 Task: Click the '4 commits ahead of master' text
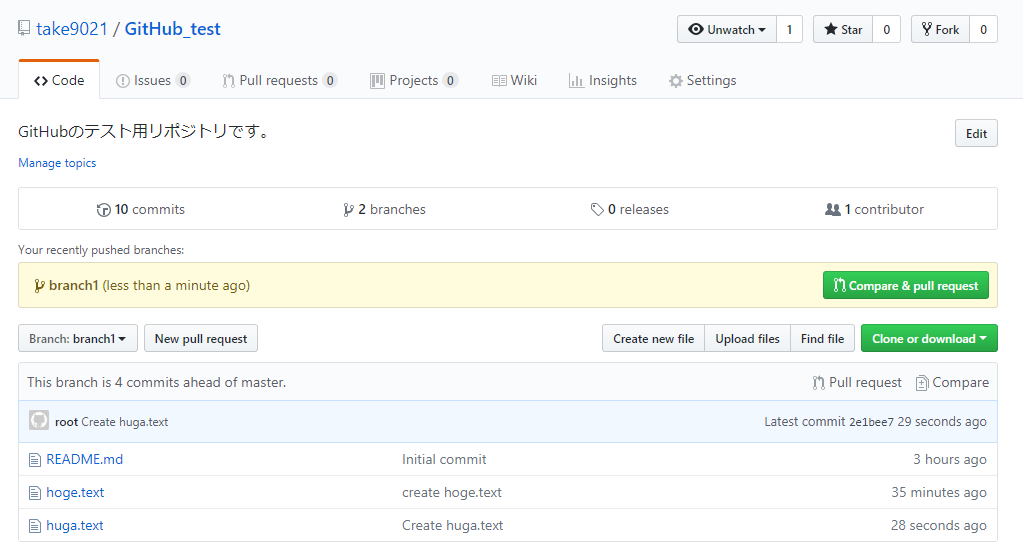click(x=200, y=382)
